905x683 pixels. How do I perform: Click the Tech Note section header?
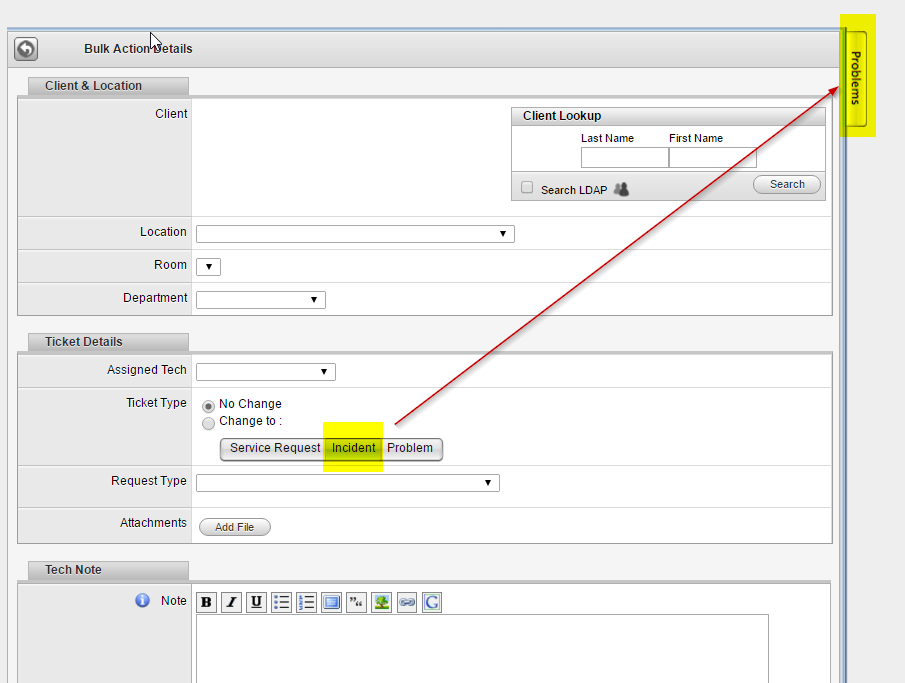click(x=108, y=570)
